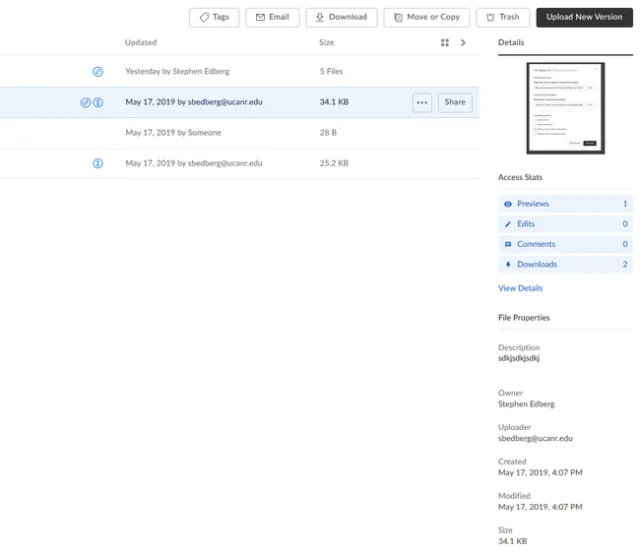The width and height of the screenshot is (640, 559).
Task: Click the shared link icon on the first row
Action: (x=98, y=72)
